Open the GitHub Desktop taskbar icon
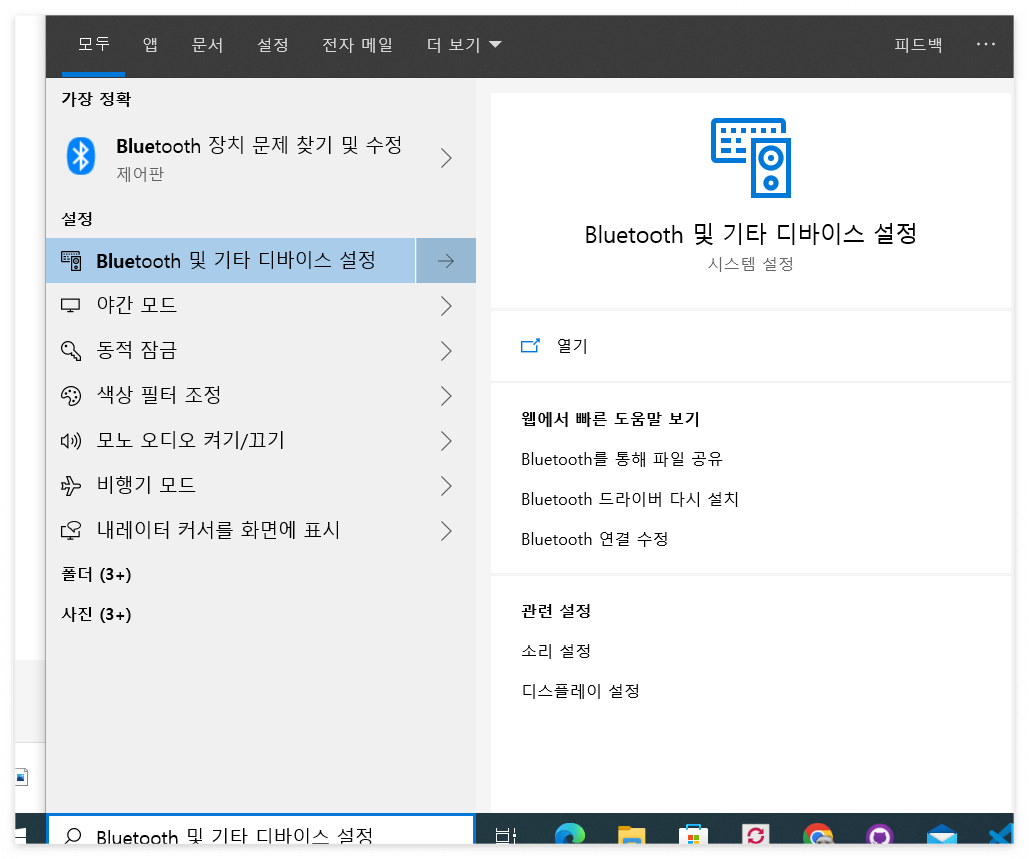Viewport: 1029px width, 859px height. 879,834
